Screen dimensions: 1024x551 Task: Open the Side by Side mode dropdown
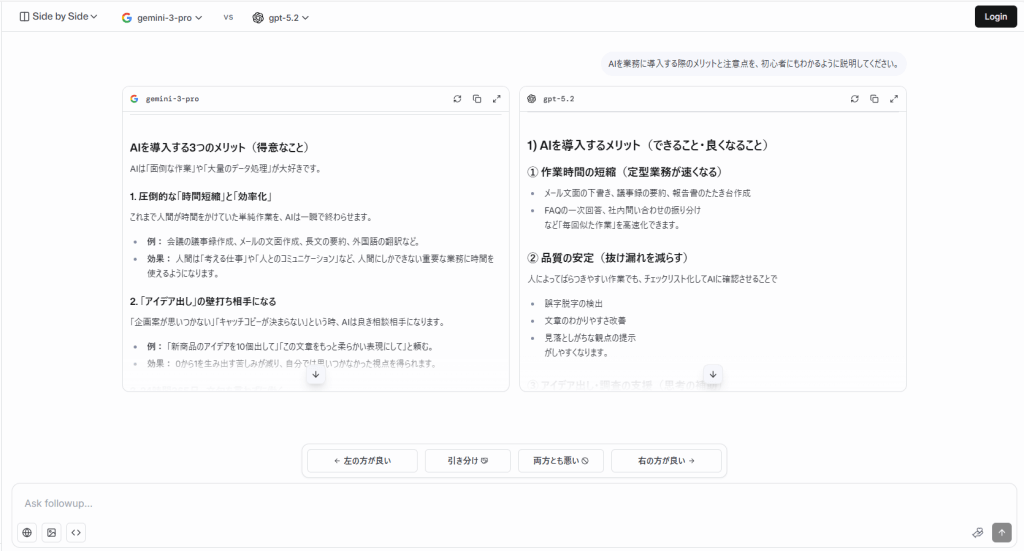click(59, 17)
